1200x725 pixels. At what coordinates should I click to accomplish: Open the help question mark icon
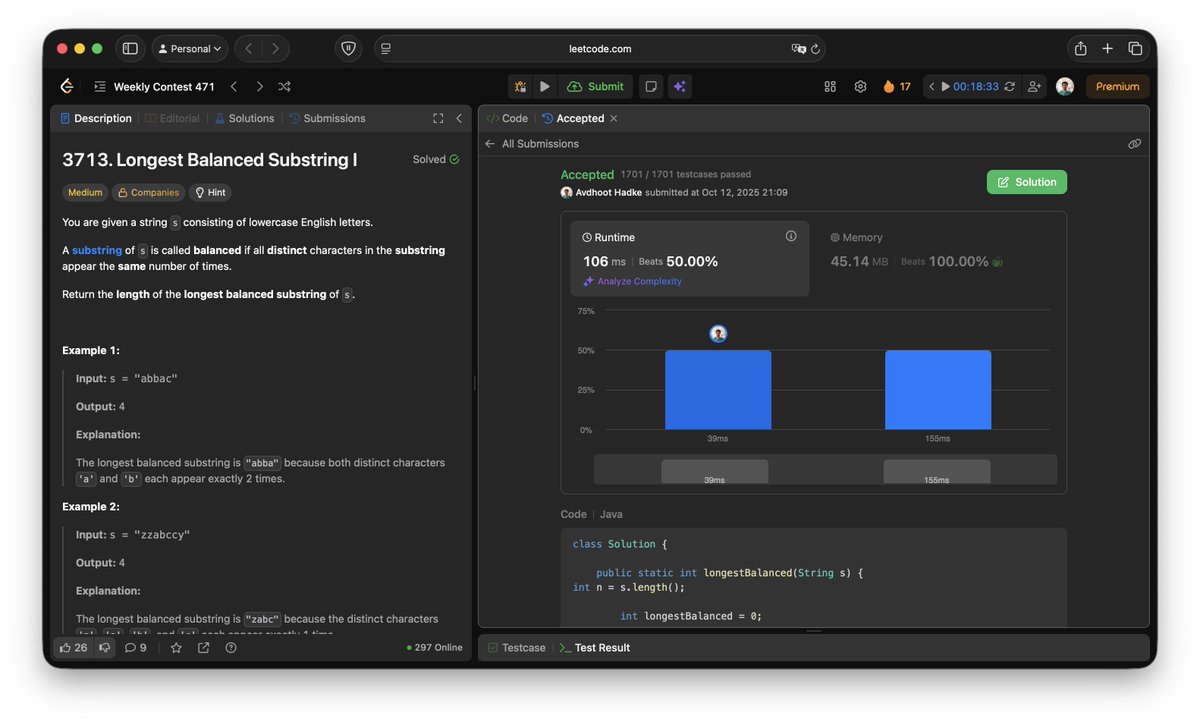click(x=231, y=648)
